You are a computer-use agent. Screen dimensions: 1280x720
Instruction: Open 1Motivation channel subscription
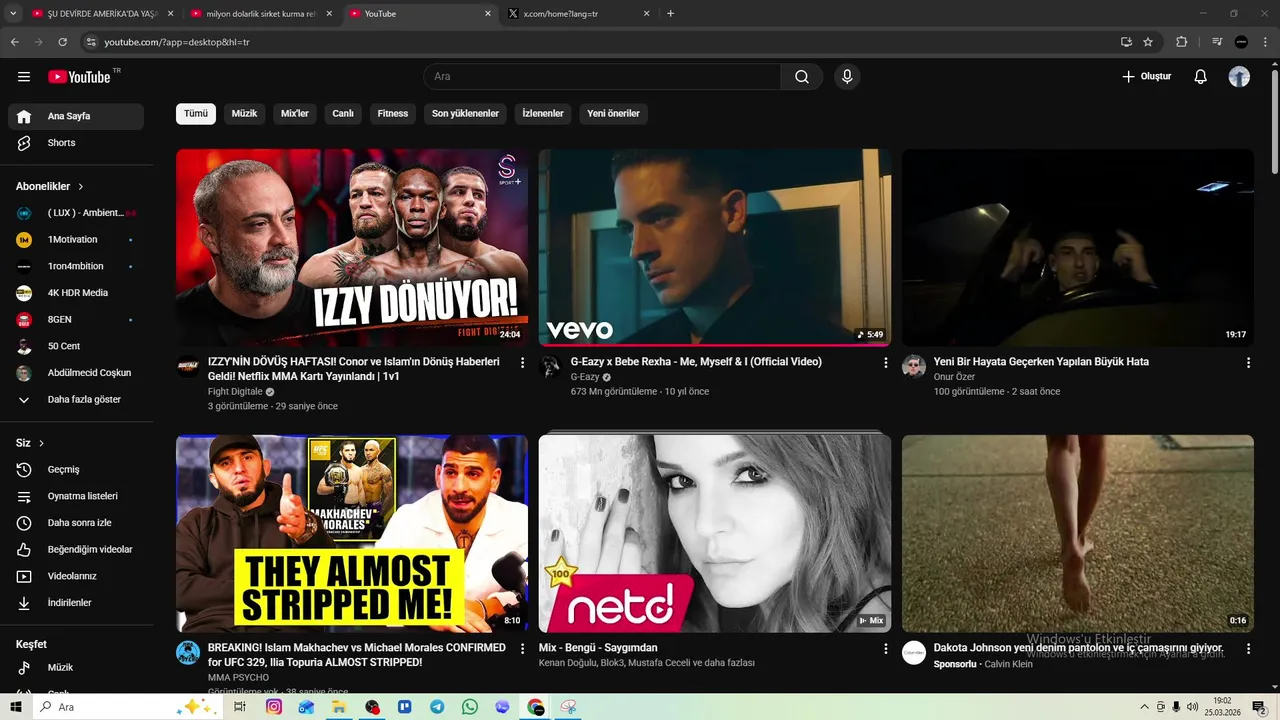[76, 240]
